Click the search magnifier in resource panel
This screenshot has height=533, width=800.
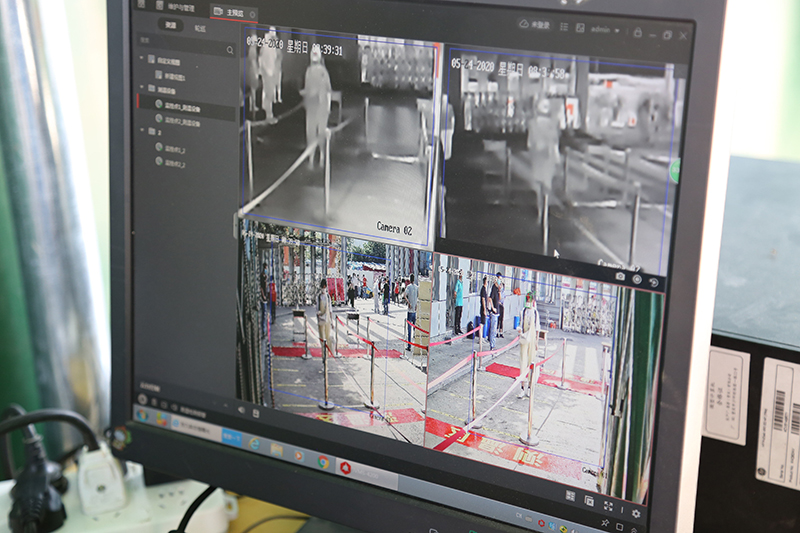(x=230, y=50)
